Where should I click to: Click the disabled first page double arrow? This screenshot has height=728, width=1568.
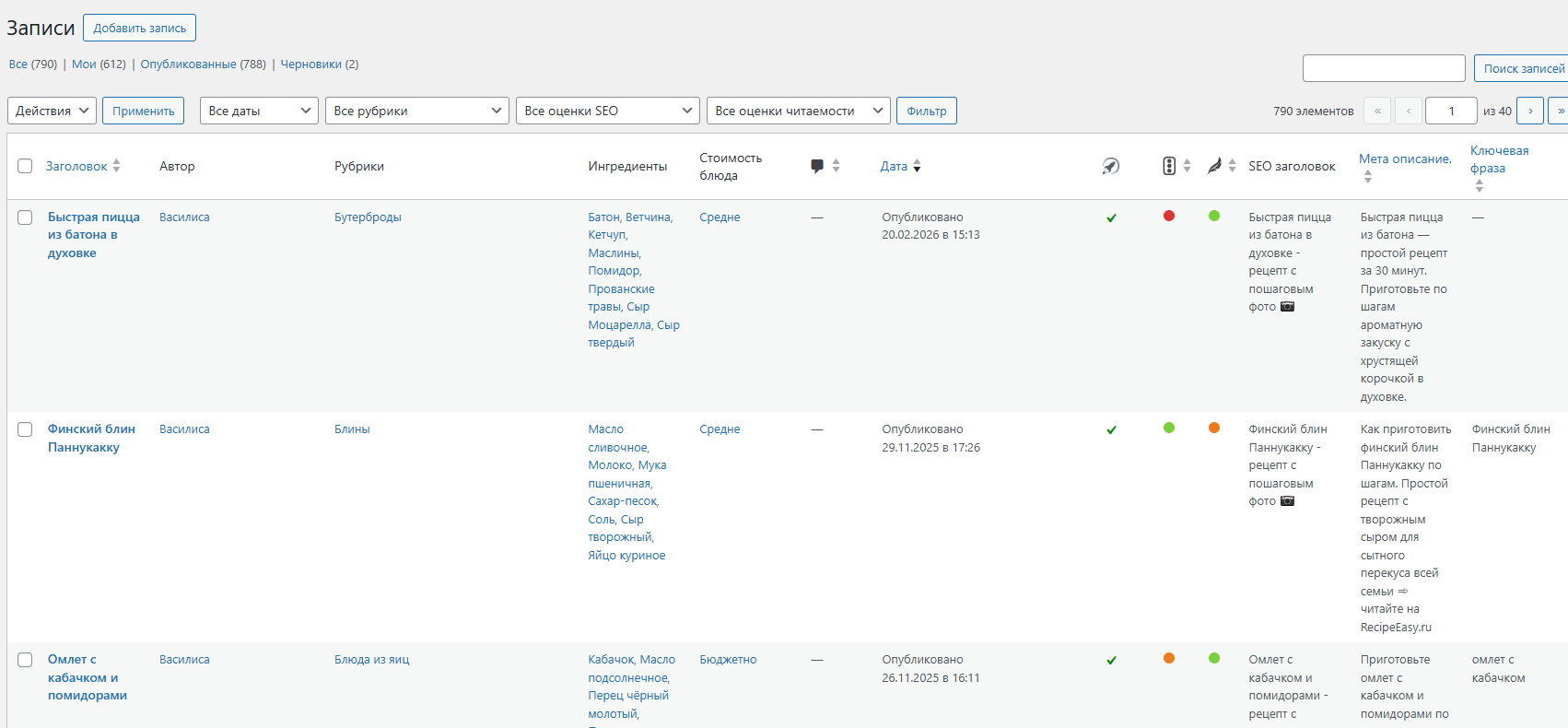1377,111
